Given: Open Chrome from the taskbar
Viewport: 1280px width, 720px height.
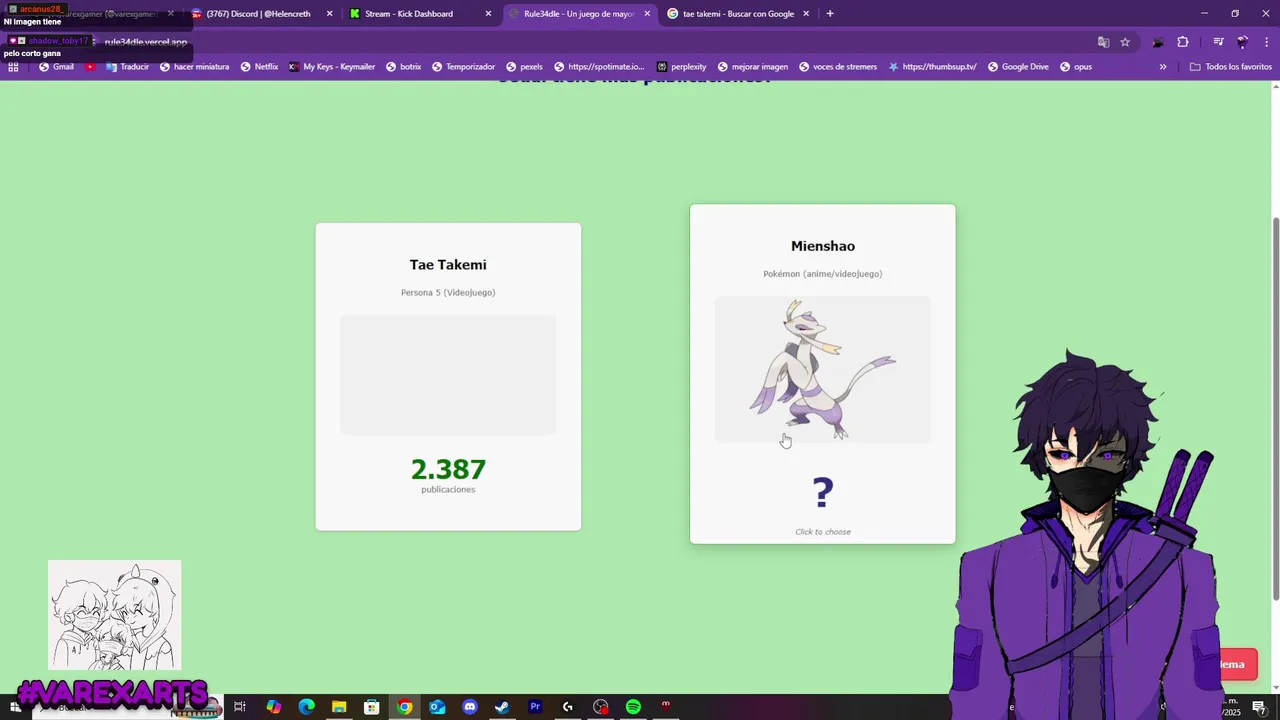Looking at the screenshot, I should [404, 707].
